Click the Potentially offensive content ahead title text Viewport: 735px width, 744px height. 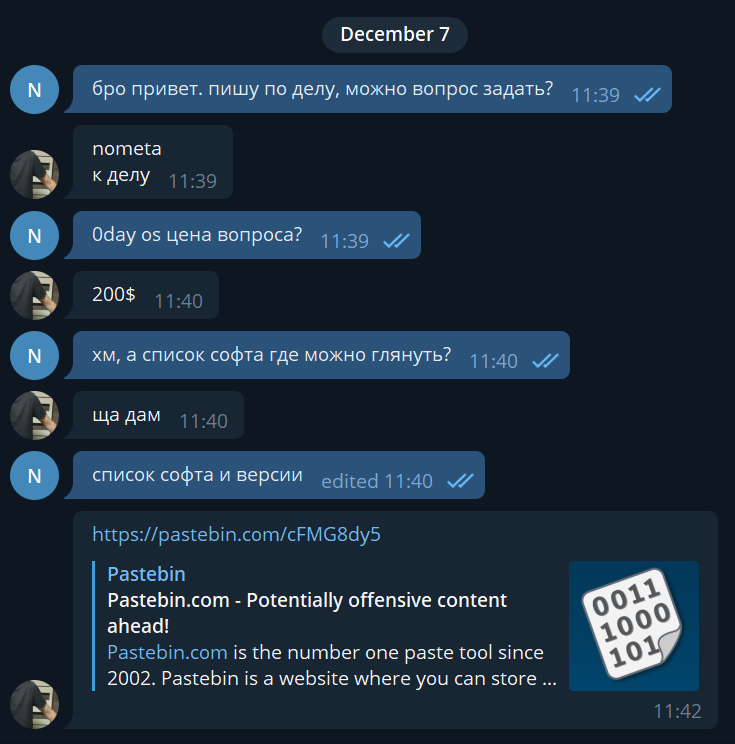click(307, 613)
